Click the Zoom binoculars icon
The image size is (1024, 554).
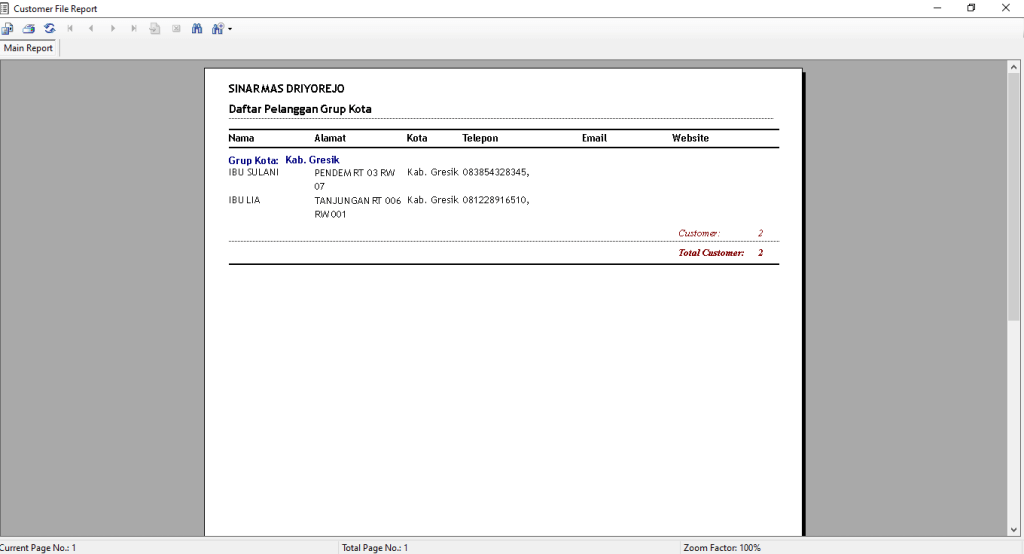click(217, 29)
